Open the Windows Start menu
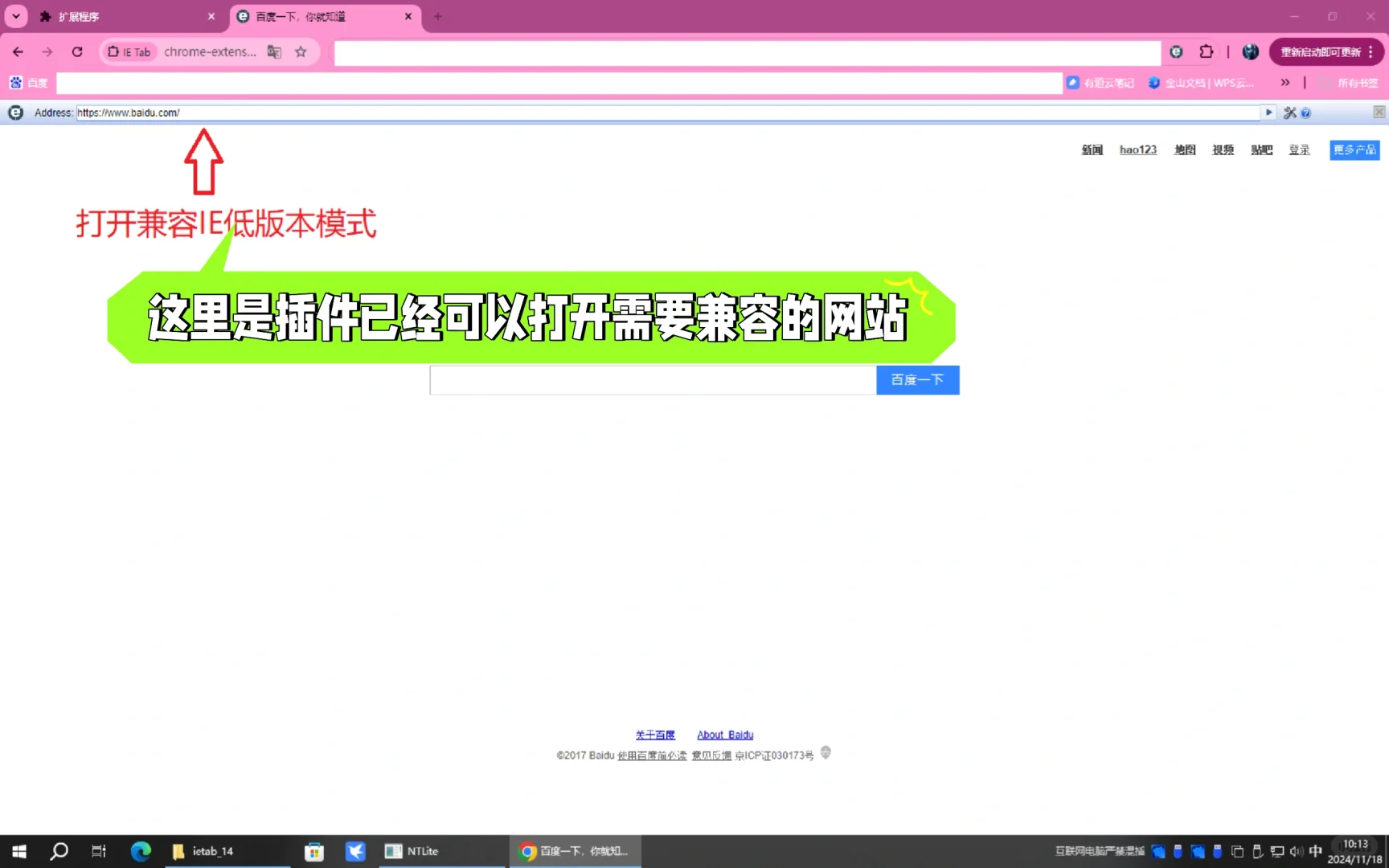Image resolution: width=1389 pixels, height=868 pixels. pyautogui.click(x=19, y=851)
